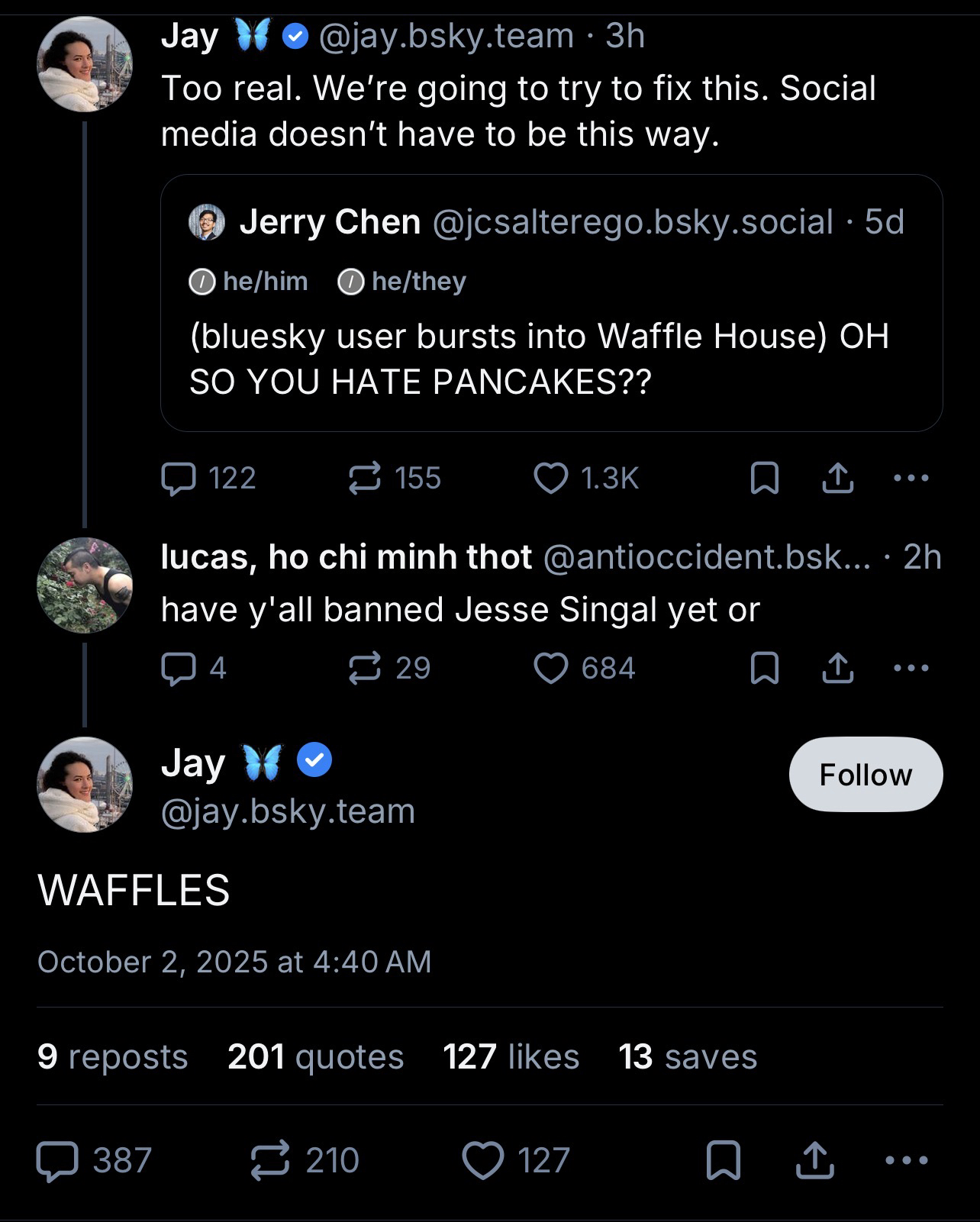
Task: Open lucas's profile picture
Action: click(85, 585)
